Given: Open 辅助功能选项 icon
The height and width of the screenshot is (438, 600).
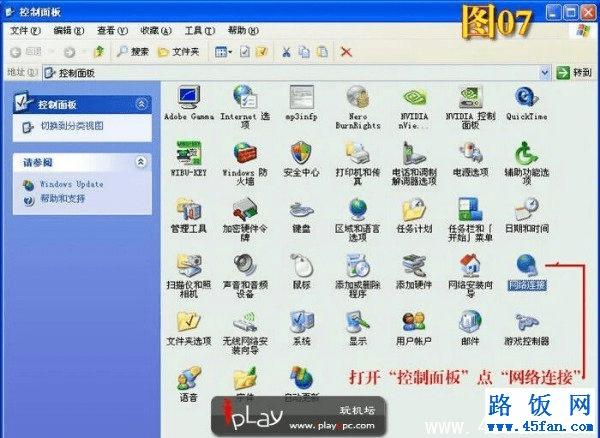Looking at the screenshot, I should pyautogui.click(x=527, y=153).
